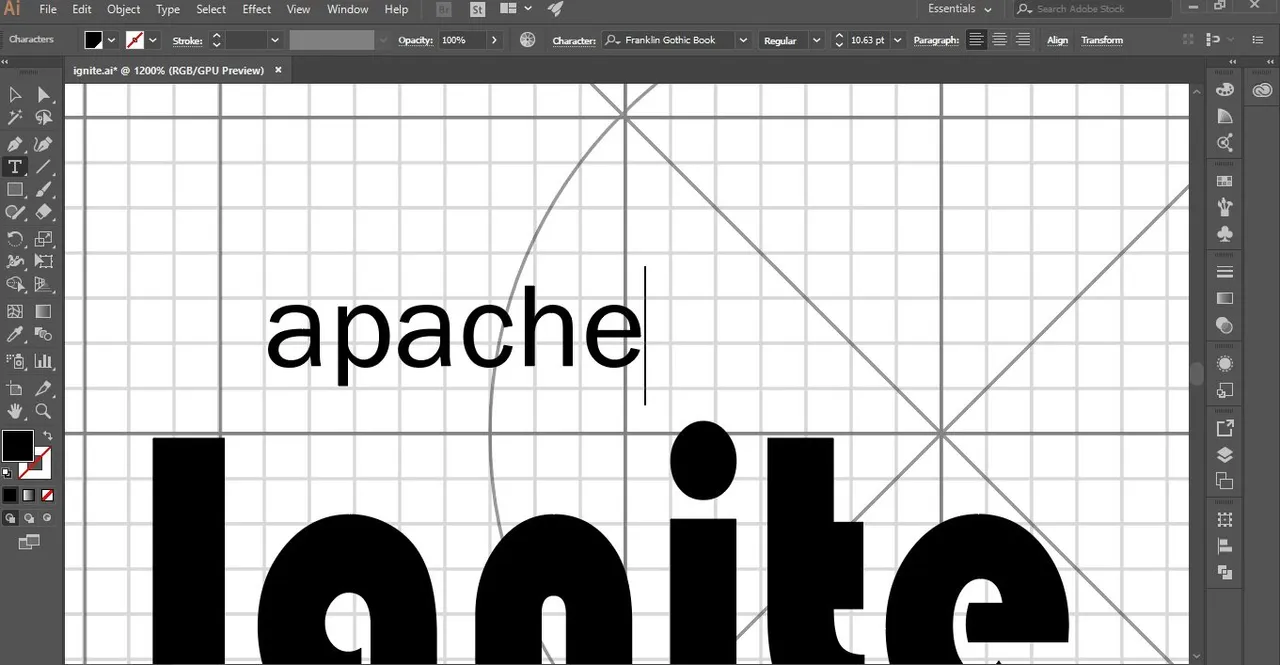
Task: Open the stroke weight dropdown
Action: pos(274,40)
